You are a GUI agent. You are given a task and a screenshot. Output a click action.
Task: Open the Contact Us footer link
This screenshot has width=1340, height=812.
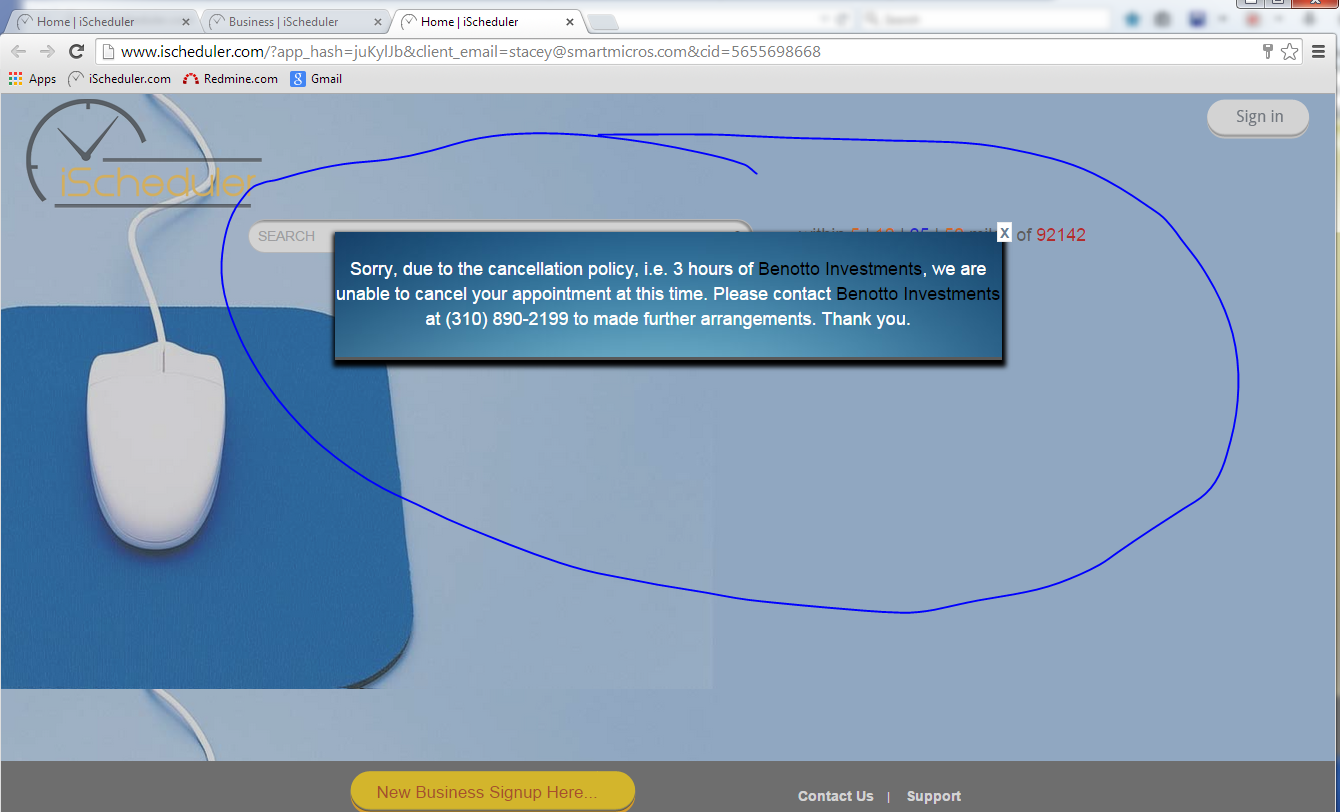(836, 797)
